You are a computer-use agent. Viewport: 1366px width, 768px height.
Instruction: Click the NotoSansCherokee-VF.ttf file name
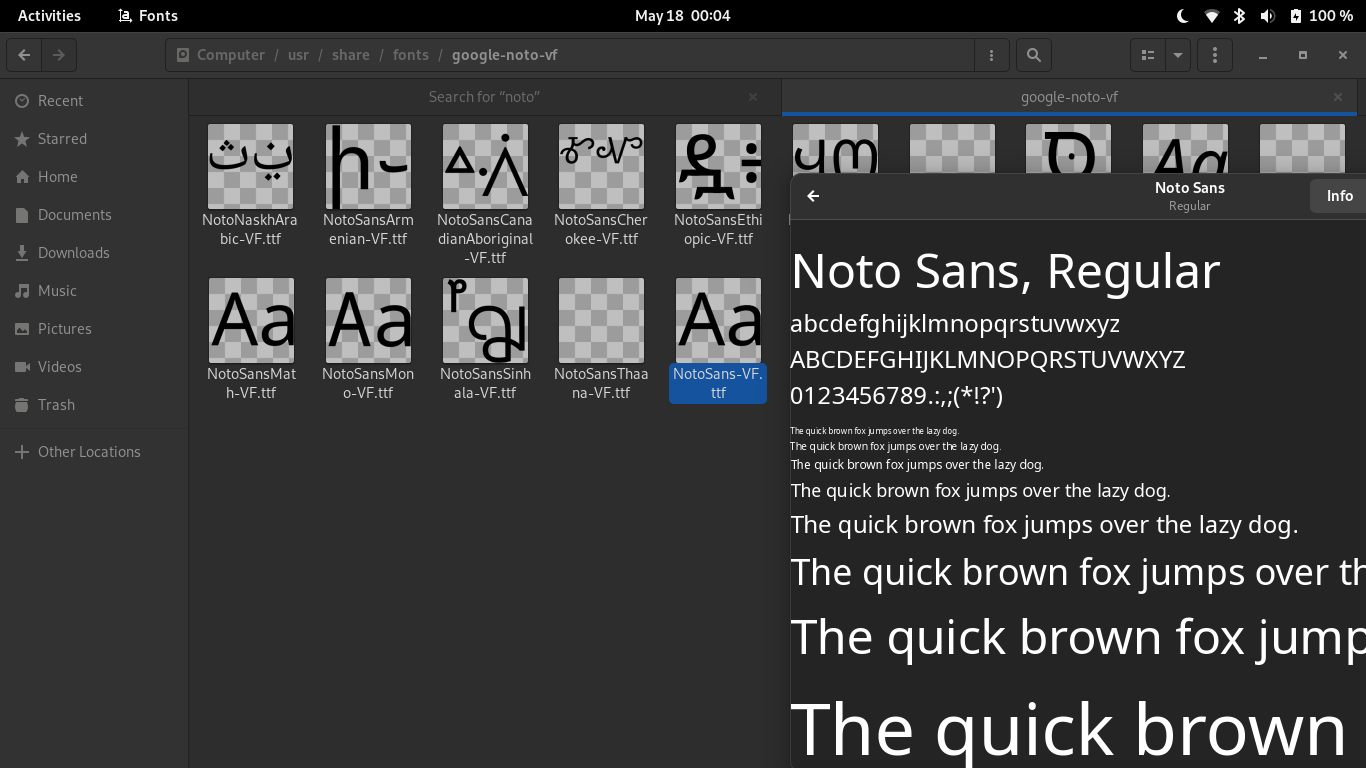(602, 230)
